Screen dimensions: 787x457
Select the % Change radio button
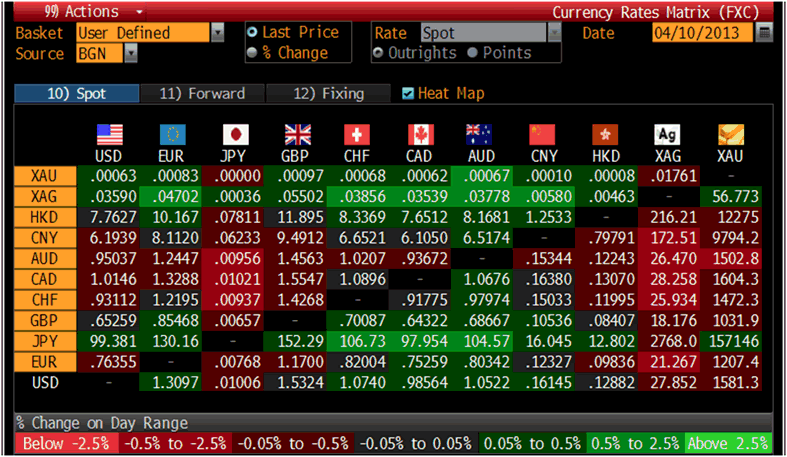tap(252, 53)
